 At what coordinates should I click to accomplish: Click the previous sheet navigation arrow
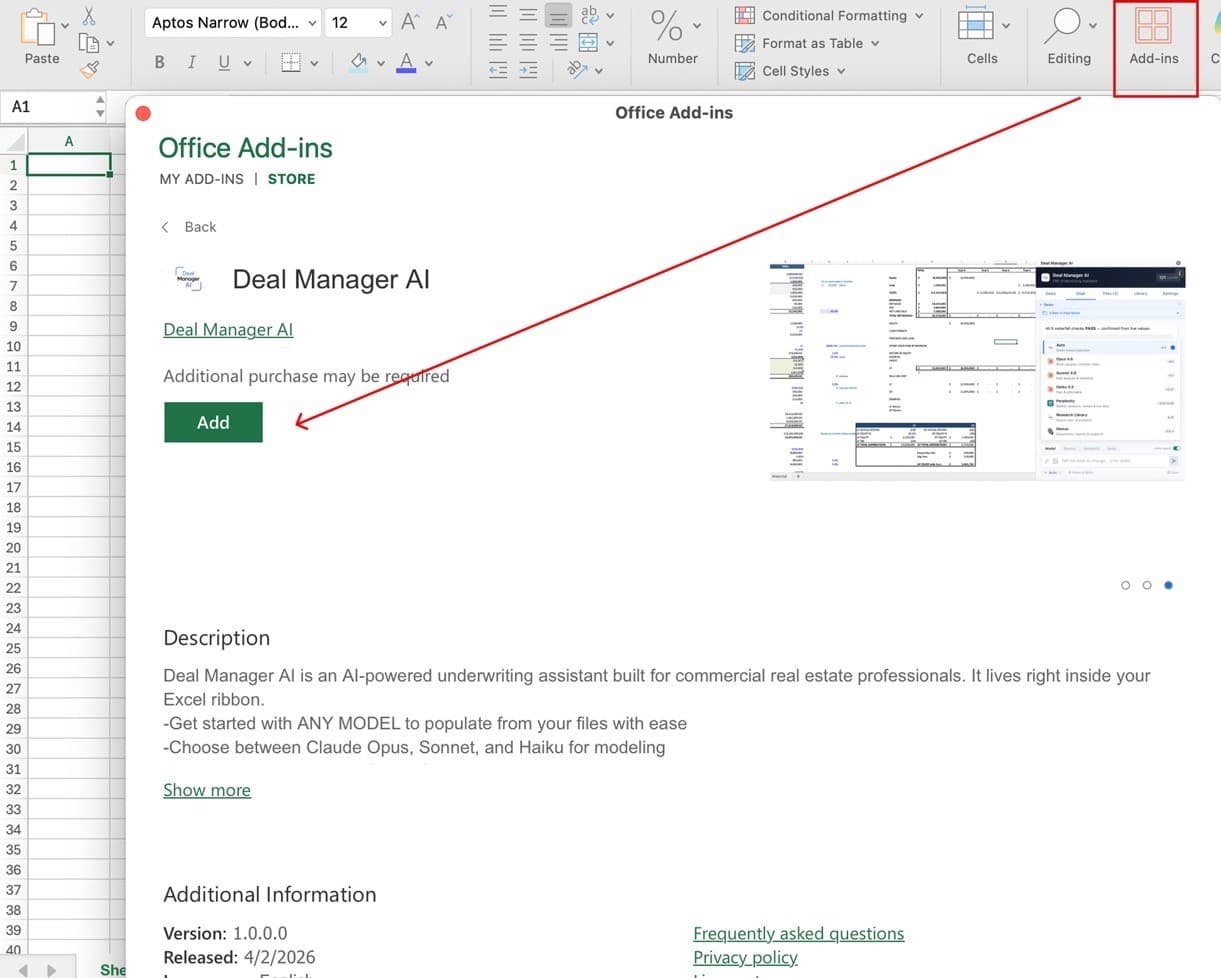23,969
